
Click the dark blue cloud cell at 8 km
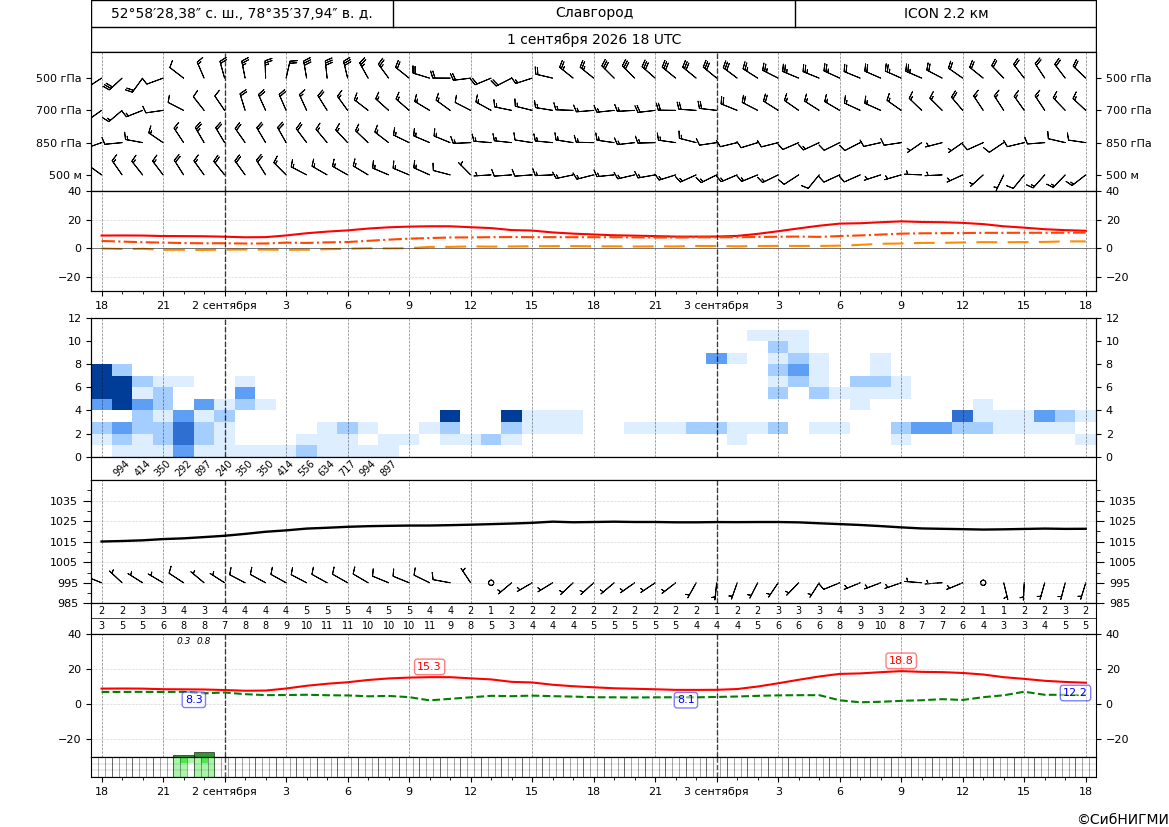[x=101, y=370]
